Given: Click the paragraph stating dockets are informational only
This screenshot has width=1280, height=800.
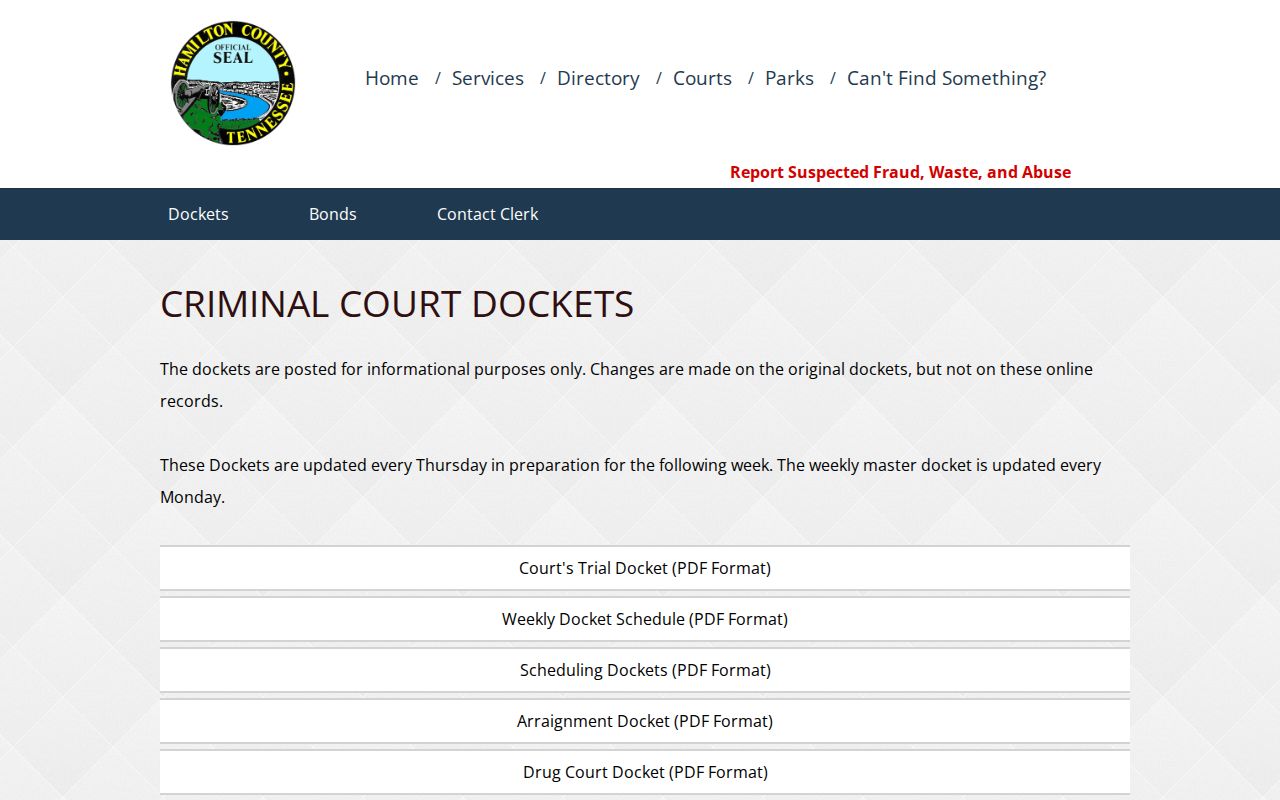Looking at the screenshot, I should click(x=626, y=385).
